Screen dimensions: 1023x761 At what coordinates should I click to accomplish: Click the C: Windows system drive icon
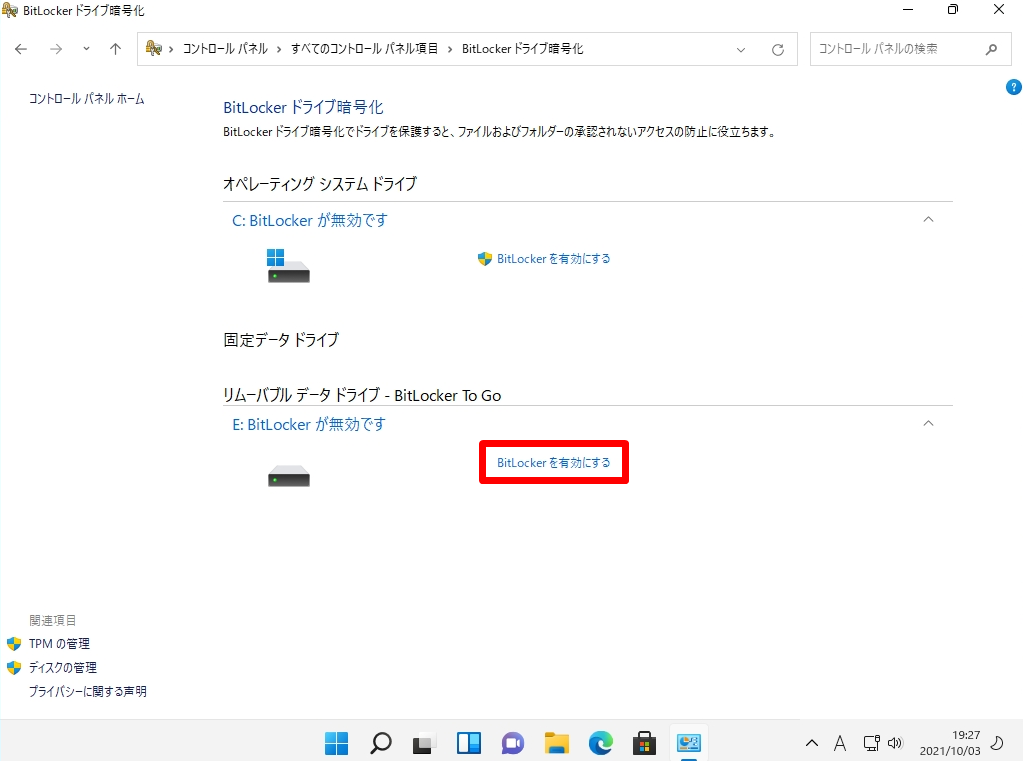pyautogui.click(x=288, y=266)
